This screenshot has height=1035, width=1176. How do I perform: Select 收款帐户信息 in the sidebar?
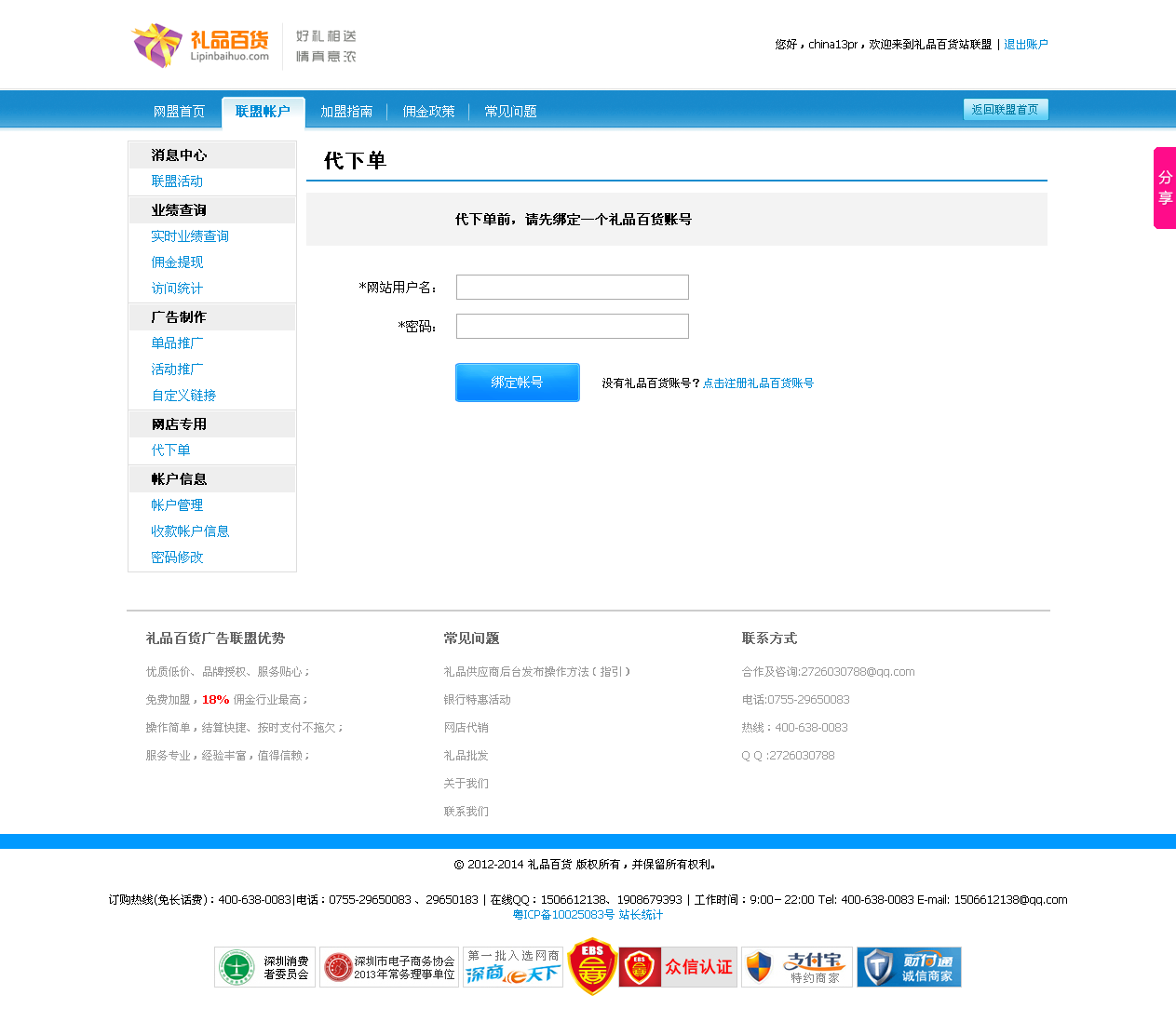[x=190, y=531]
